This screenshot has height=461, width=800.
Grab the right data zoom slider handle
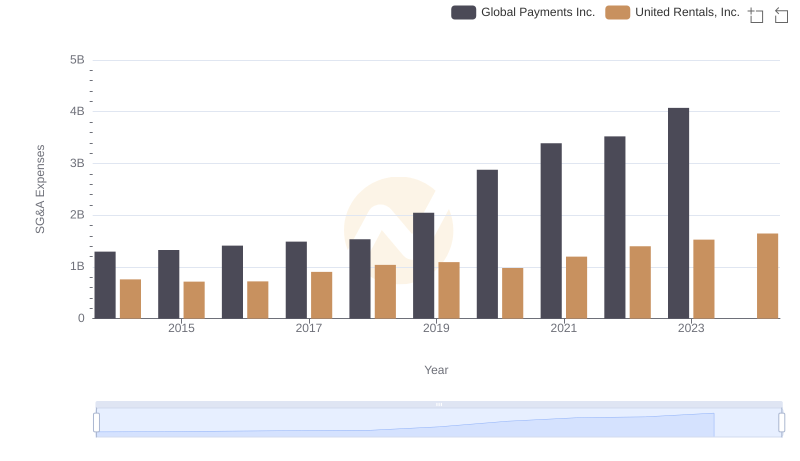781,423
